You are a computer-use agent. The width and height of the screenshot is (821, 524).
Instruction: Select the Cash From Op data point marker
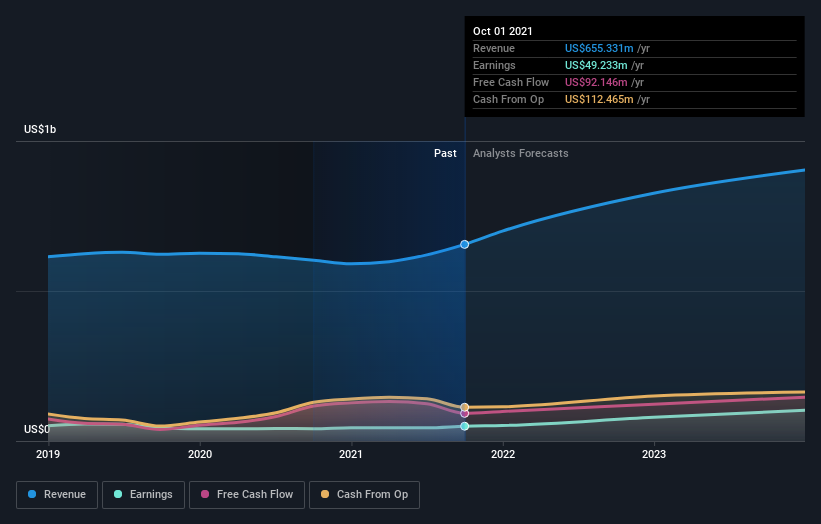click(464, 407)
